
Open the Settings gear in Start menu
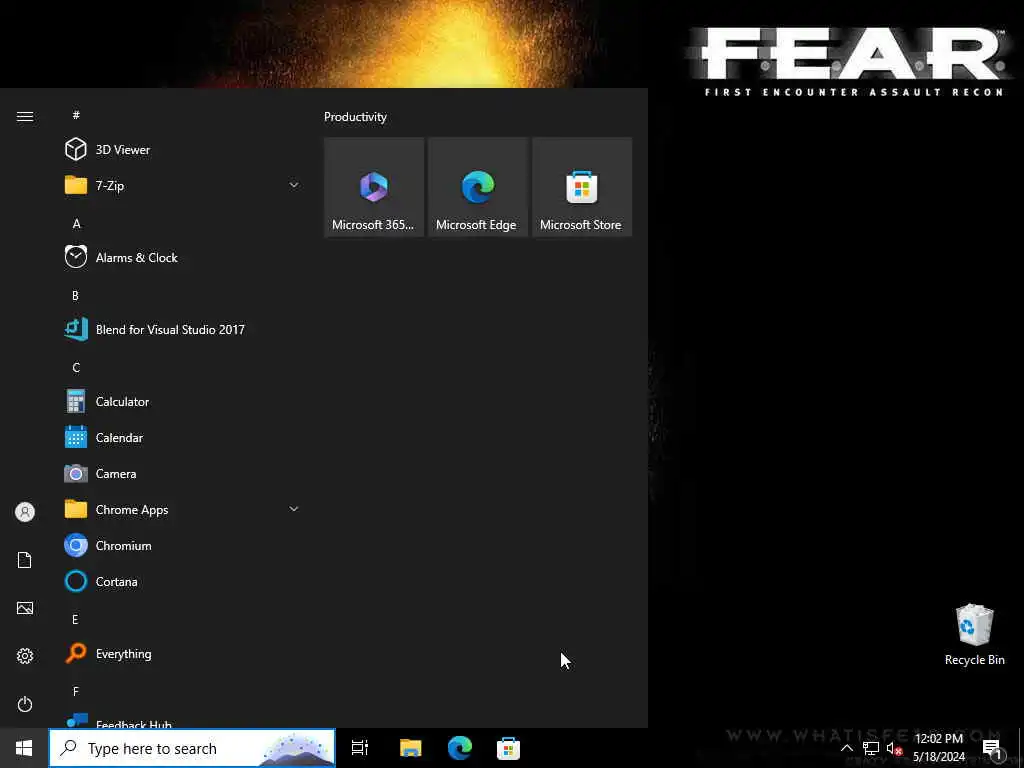click(25, 656)
